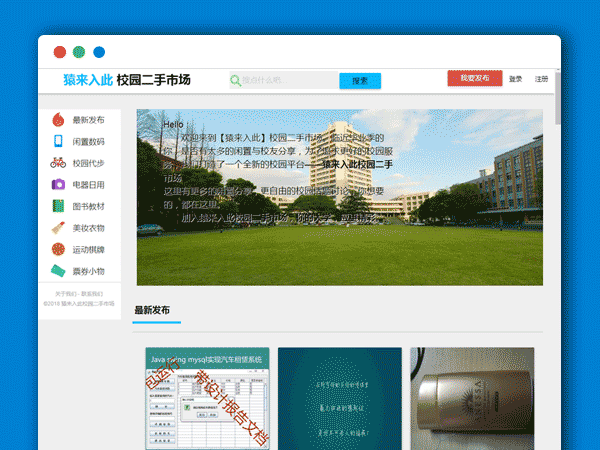Open the silver cosmetic bottle product thumbnail
Image resolution: width=600 pixels, height=450 pixels.
(472, 395)
